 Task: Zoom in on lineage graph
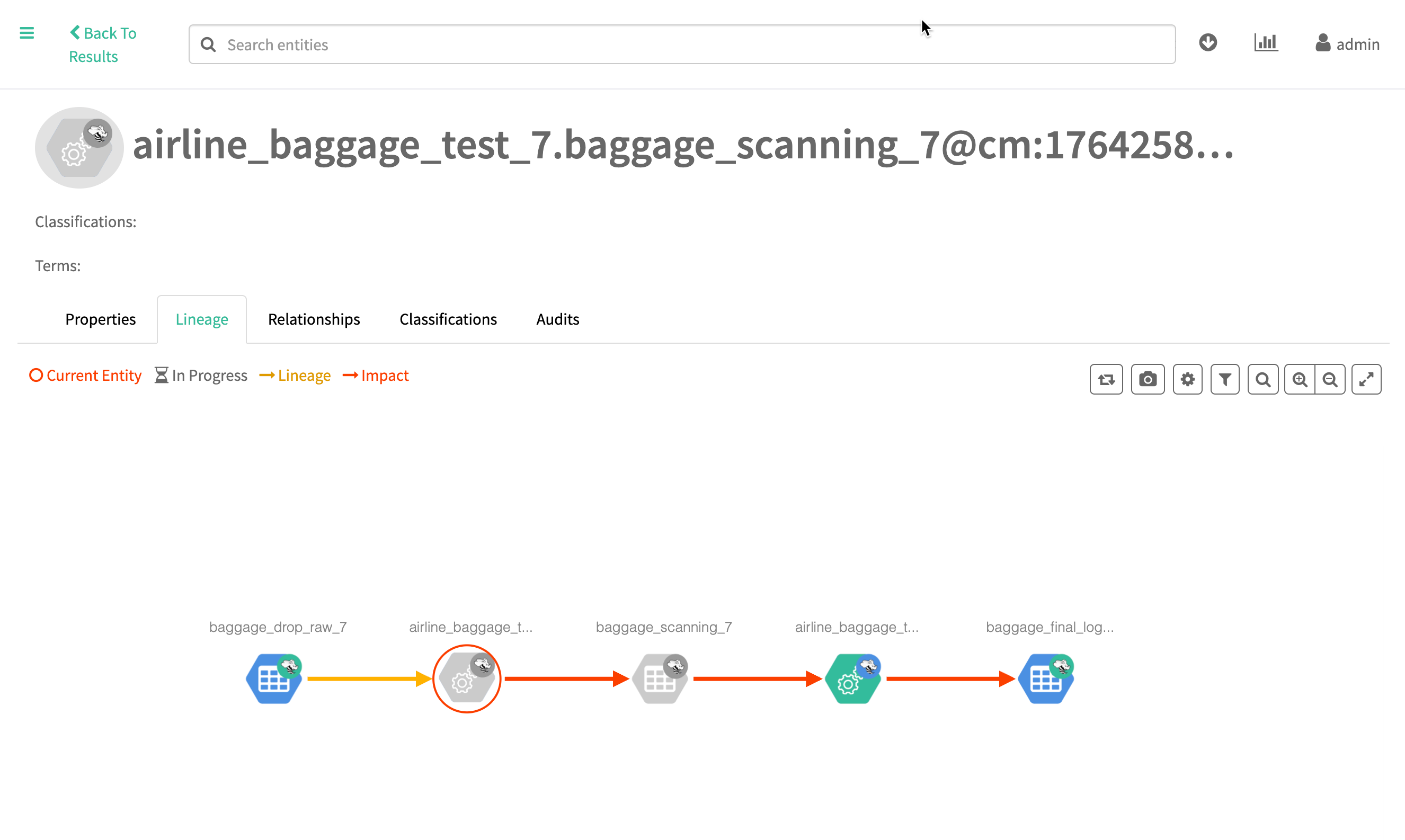coord(1299,379)
